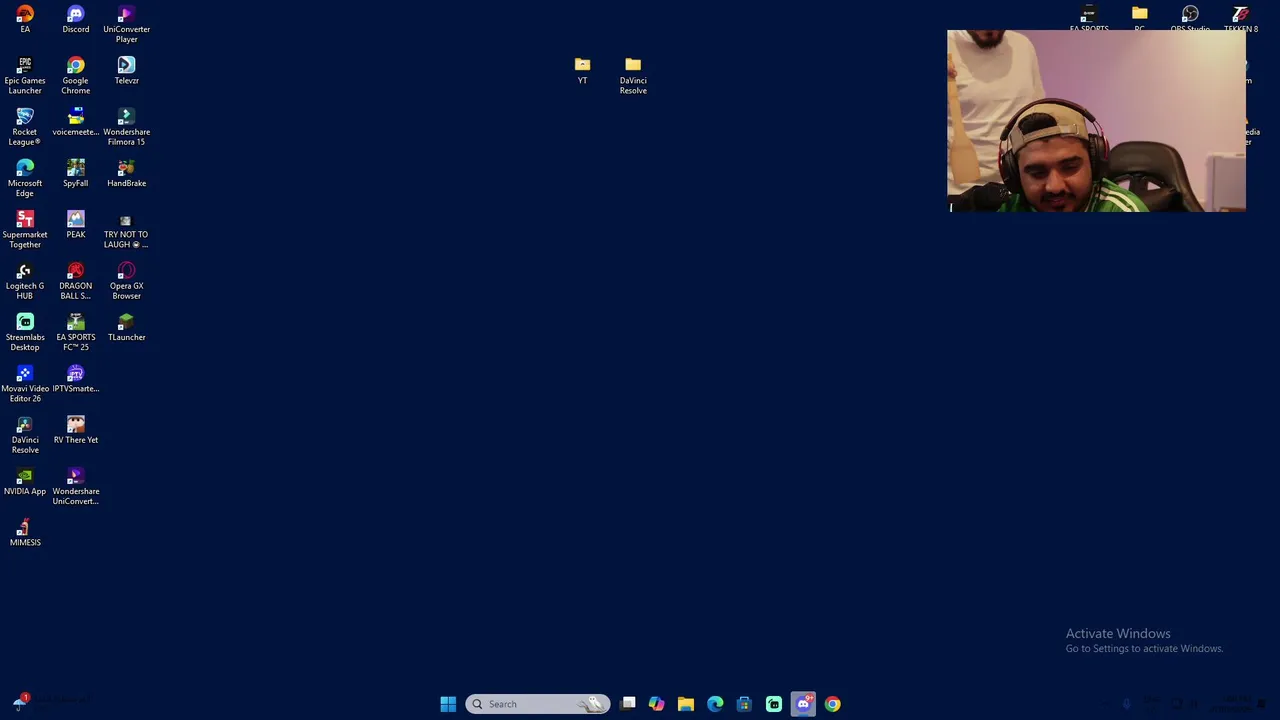Open UniConverter Player desktop shortcut

tap(126, 24)
